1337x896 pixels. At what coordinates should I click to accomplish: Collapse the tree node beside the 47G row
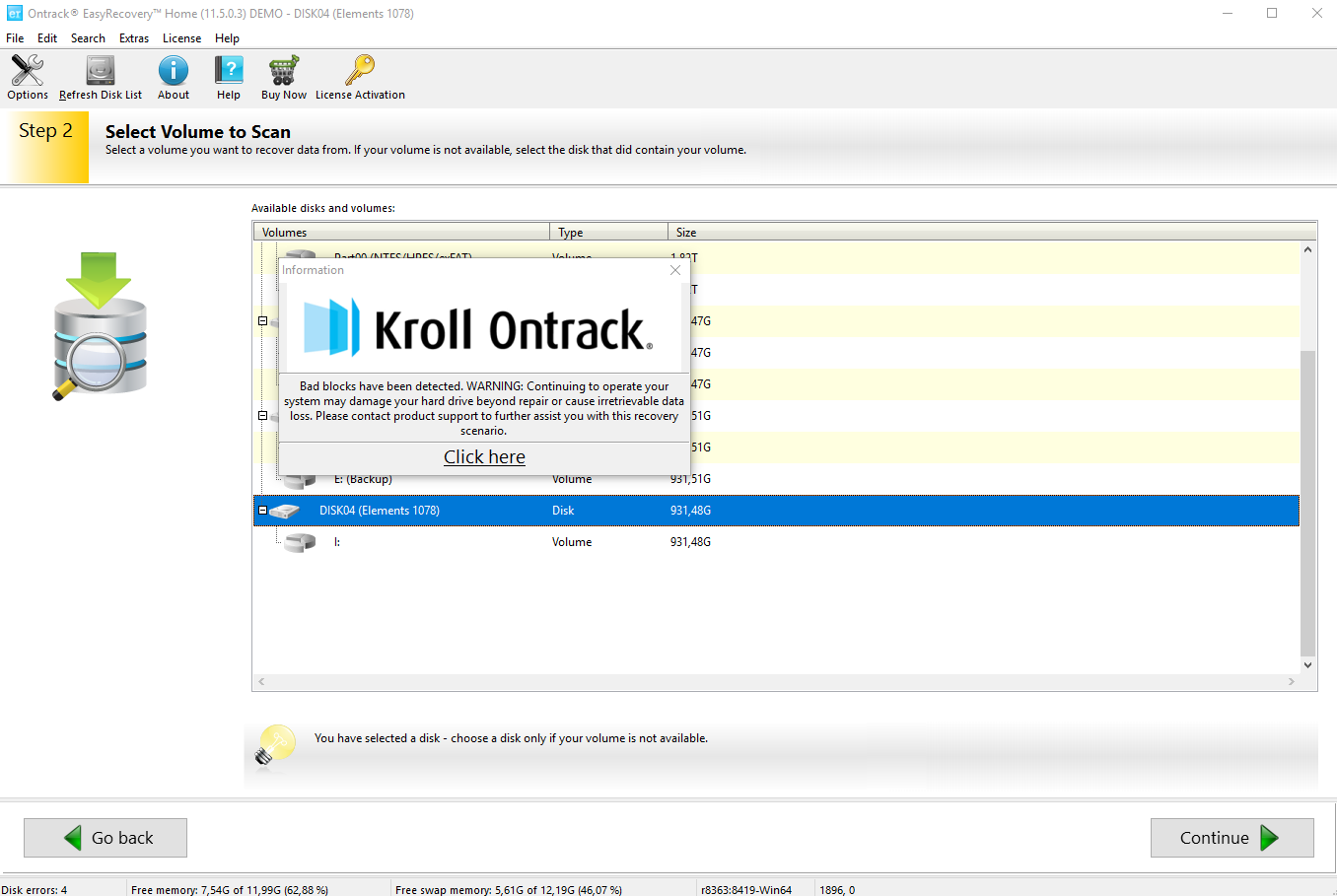pos(262,321)
